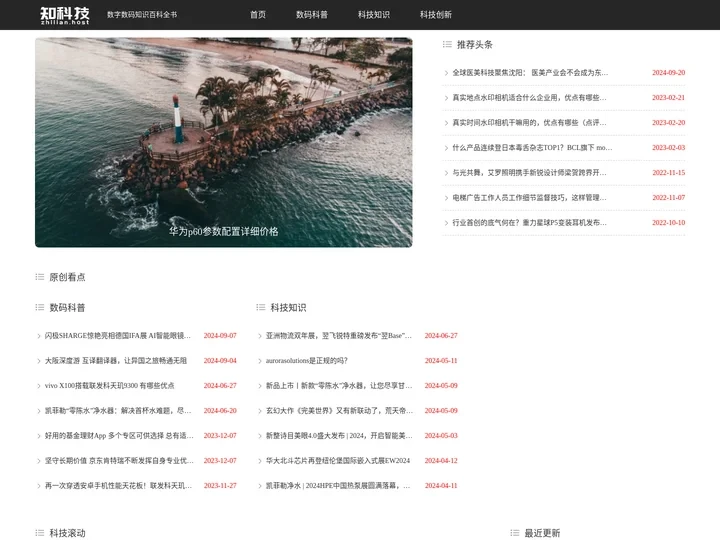The width and height of the screenshot is (720, 540).
Task: Click list icon beside 最近更新 heading
Action: tap(515, 533)
